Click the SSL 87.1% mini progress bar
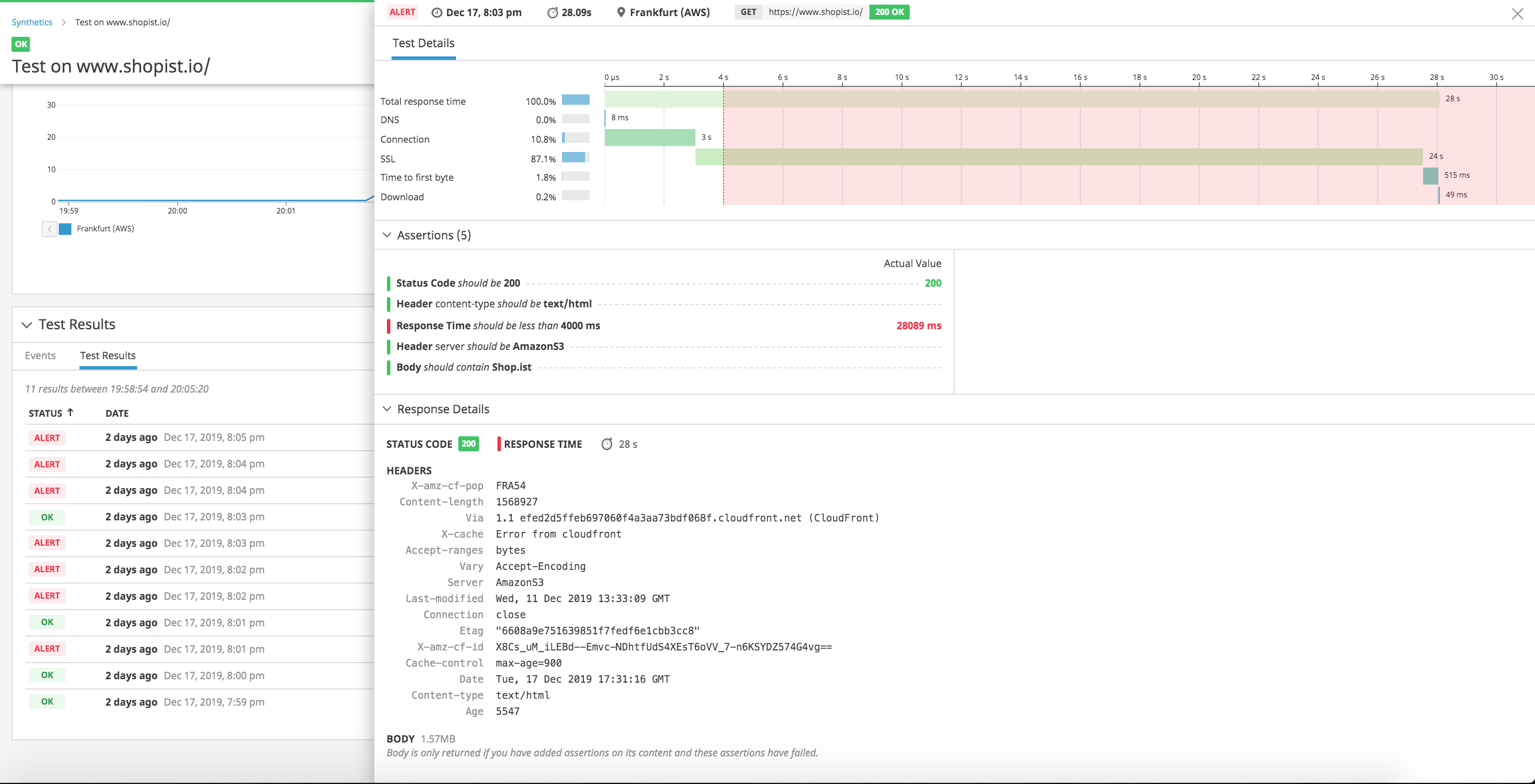This screenshot has height=784, width=1535. click(x=576, y=157)
